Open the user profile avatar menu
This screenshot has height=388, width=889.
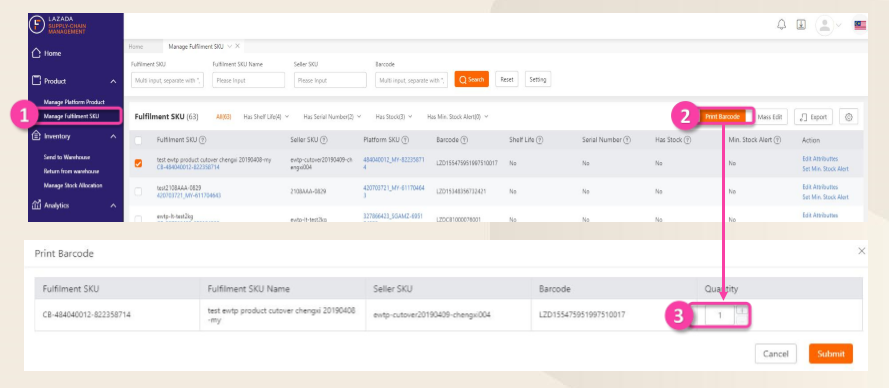pos(824,25)
